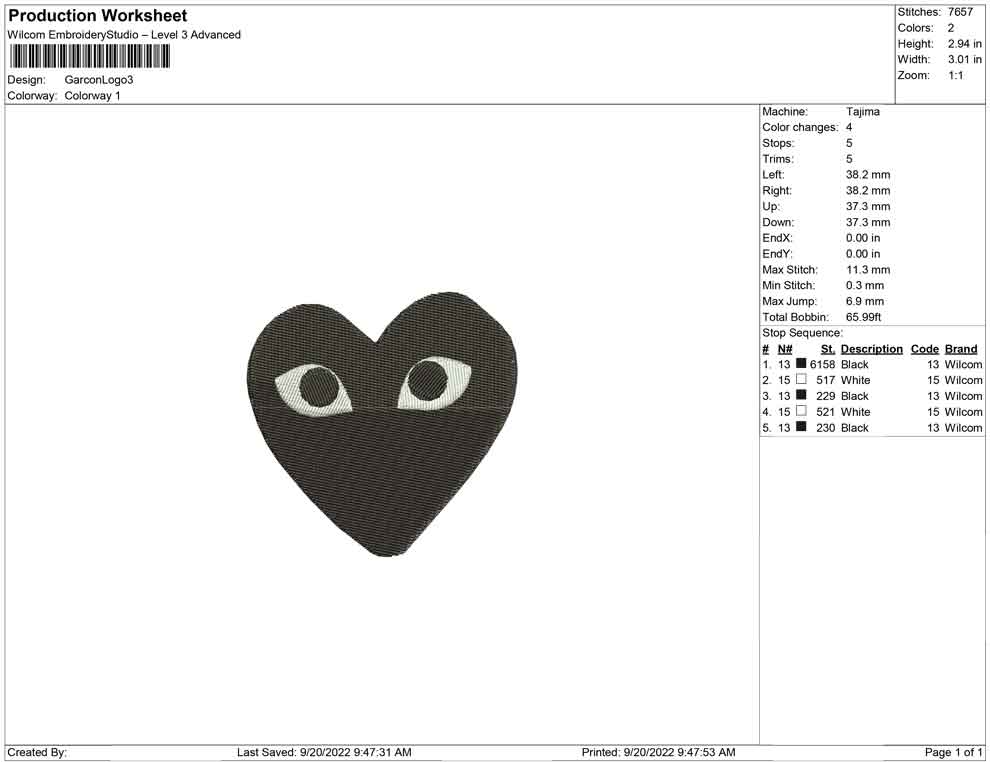990x762 pixels.
Task: Click the Color changes label
Action: point(800,128)
